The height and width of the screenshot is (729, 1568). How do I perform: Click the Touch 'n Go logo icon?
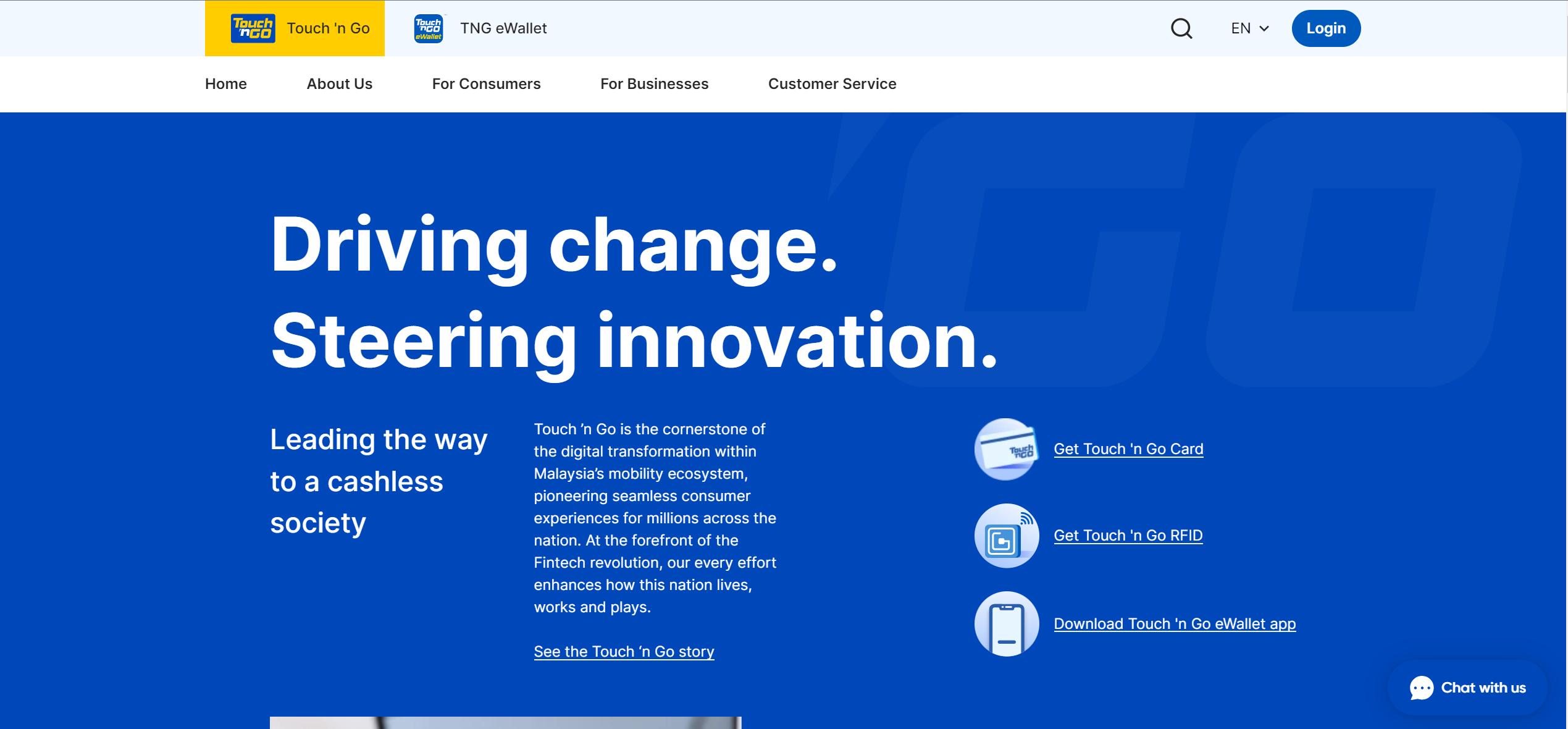(253, 28)
